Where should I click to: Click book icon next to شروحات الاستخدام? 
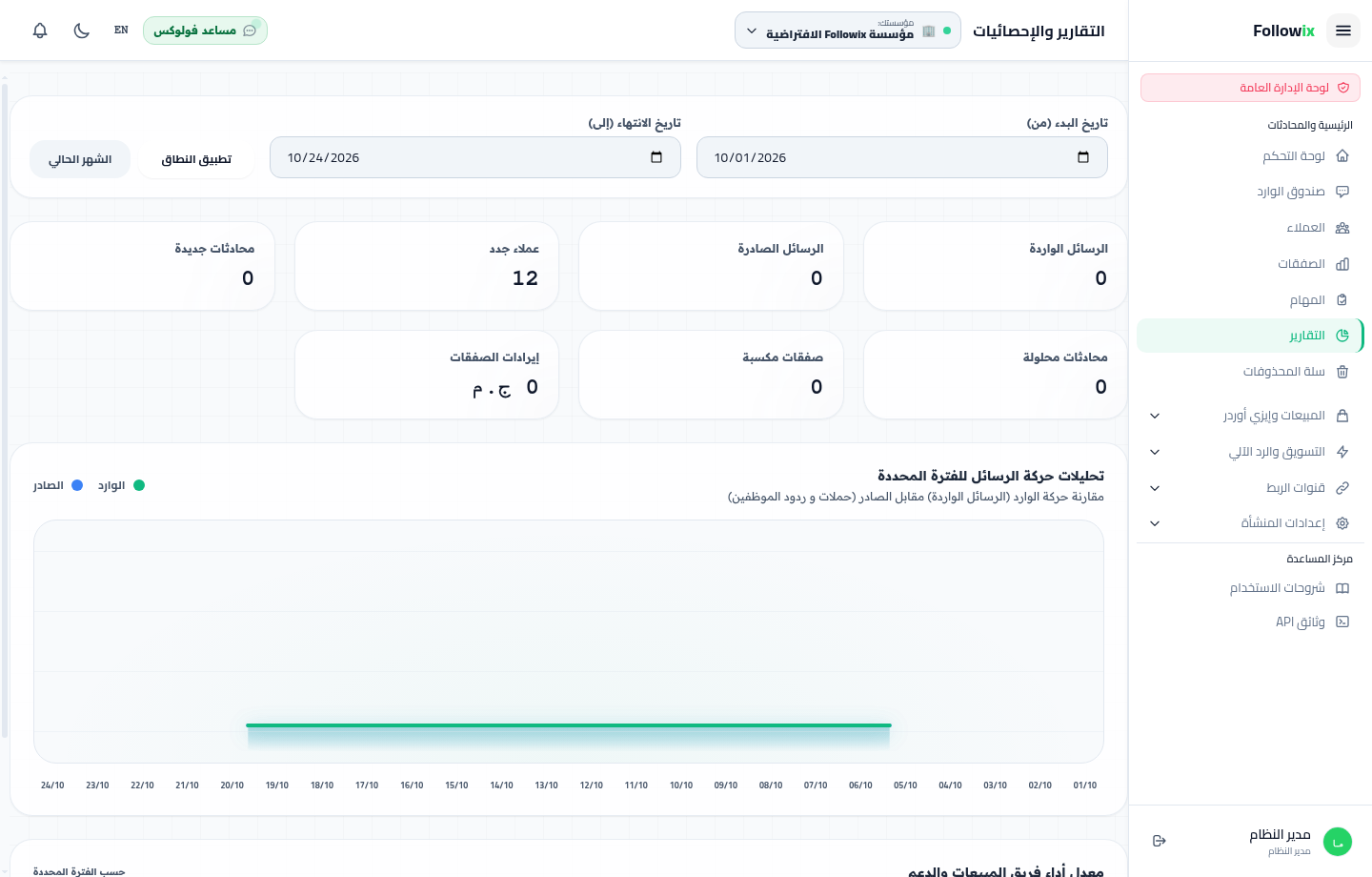(x=1342, y=588)
